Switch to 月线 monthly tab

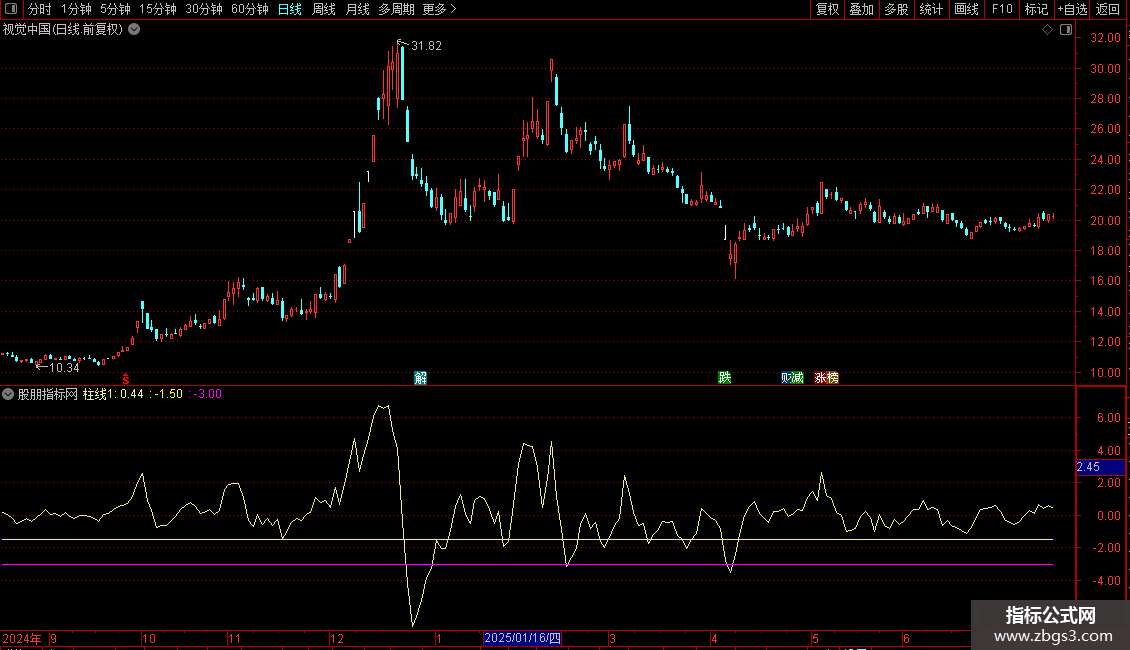(x=357, y=9)
